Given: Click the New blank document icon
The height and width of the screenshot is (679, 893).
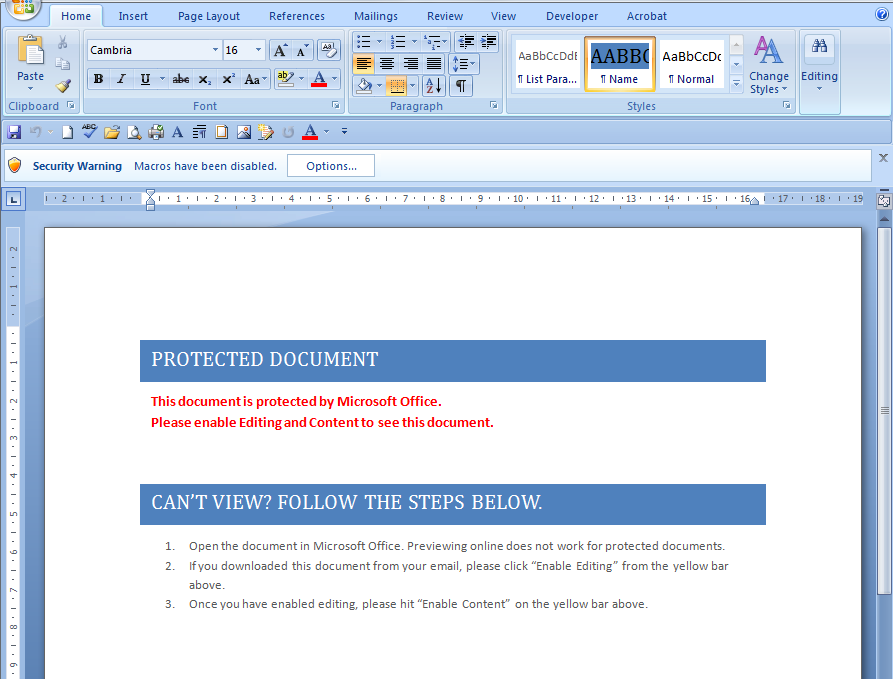Looking at the screenshot, I should click(67, 132).
